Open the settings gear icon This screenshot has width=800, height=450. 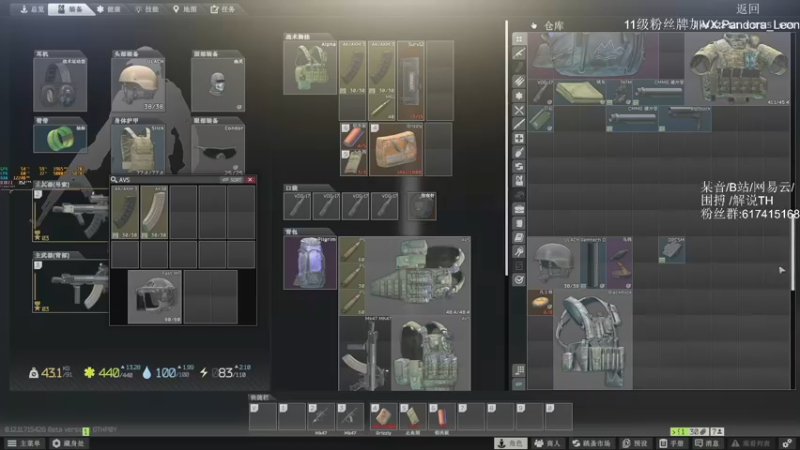(x=787, y=443)
